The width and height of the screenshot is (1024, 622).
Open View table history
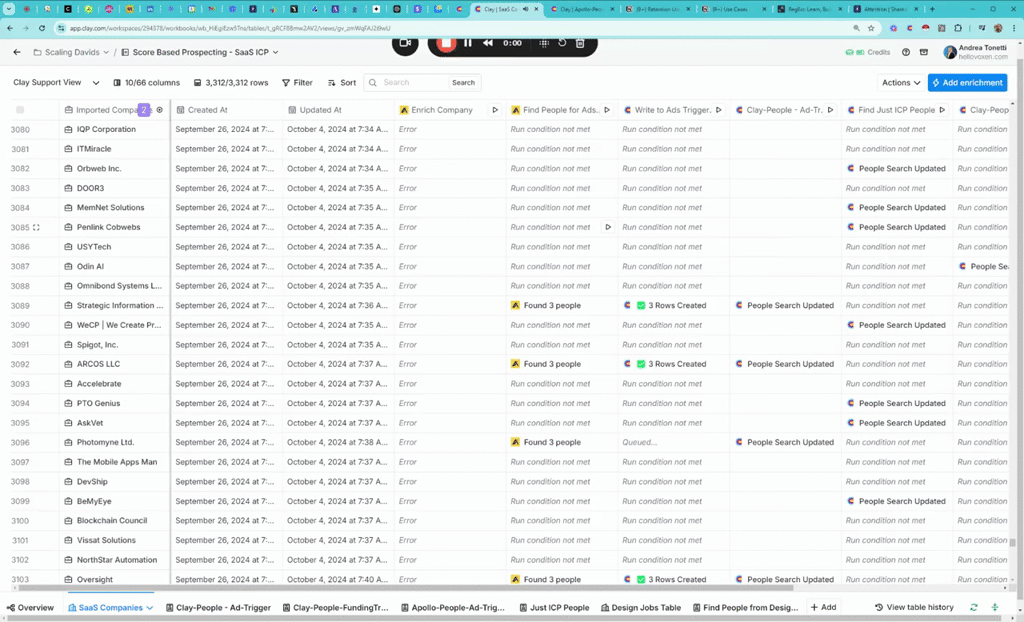(x=914, y=607)
